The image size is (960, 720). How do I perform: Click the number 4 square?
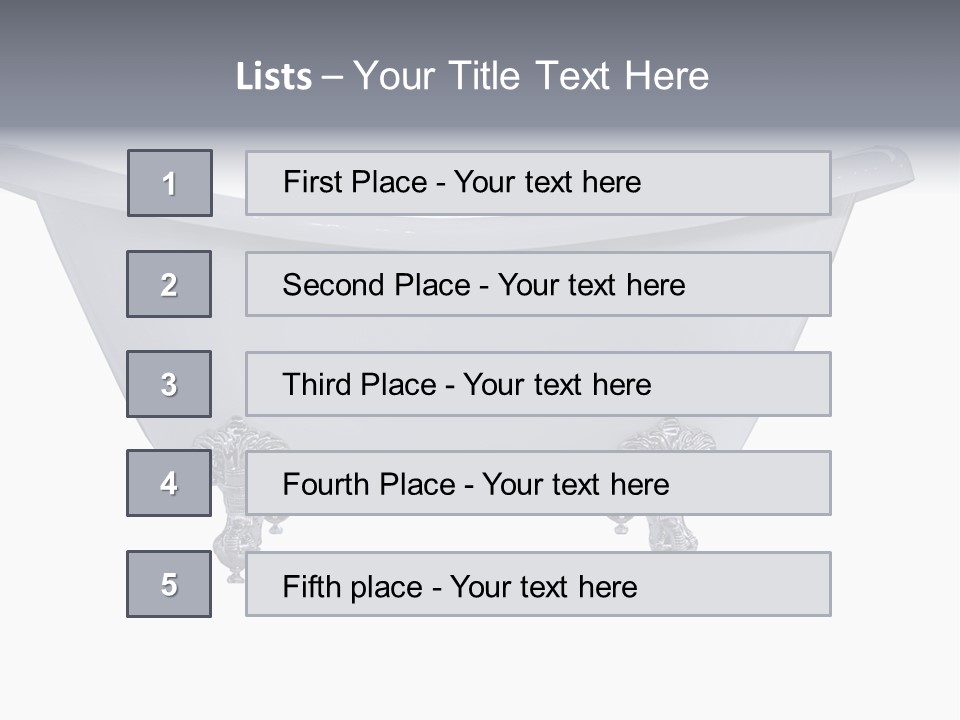[169, 483]
